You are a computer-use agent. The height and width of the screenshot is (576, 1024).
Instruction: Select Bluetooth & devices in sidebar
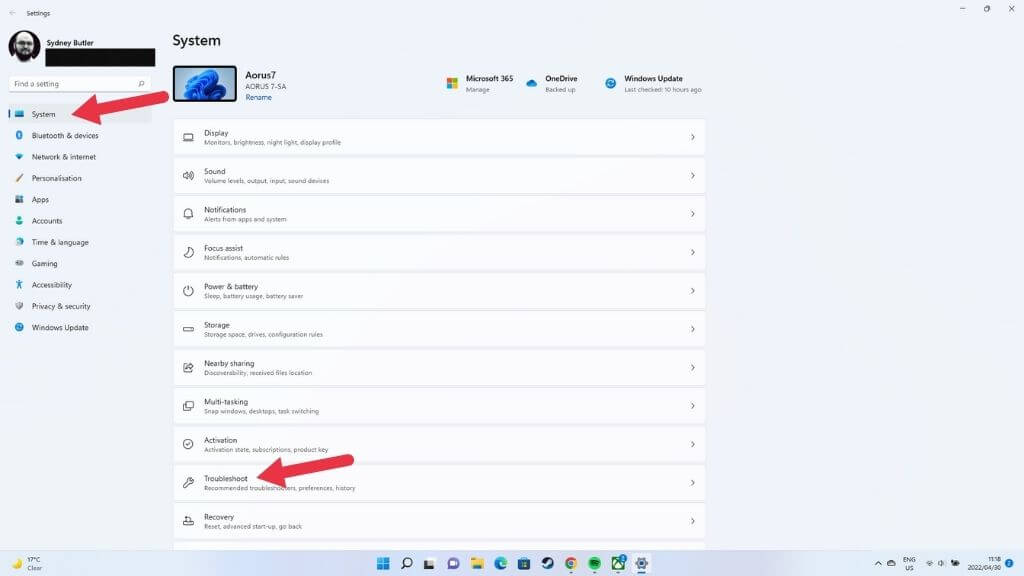65,136
